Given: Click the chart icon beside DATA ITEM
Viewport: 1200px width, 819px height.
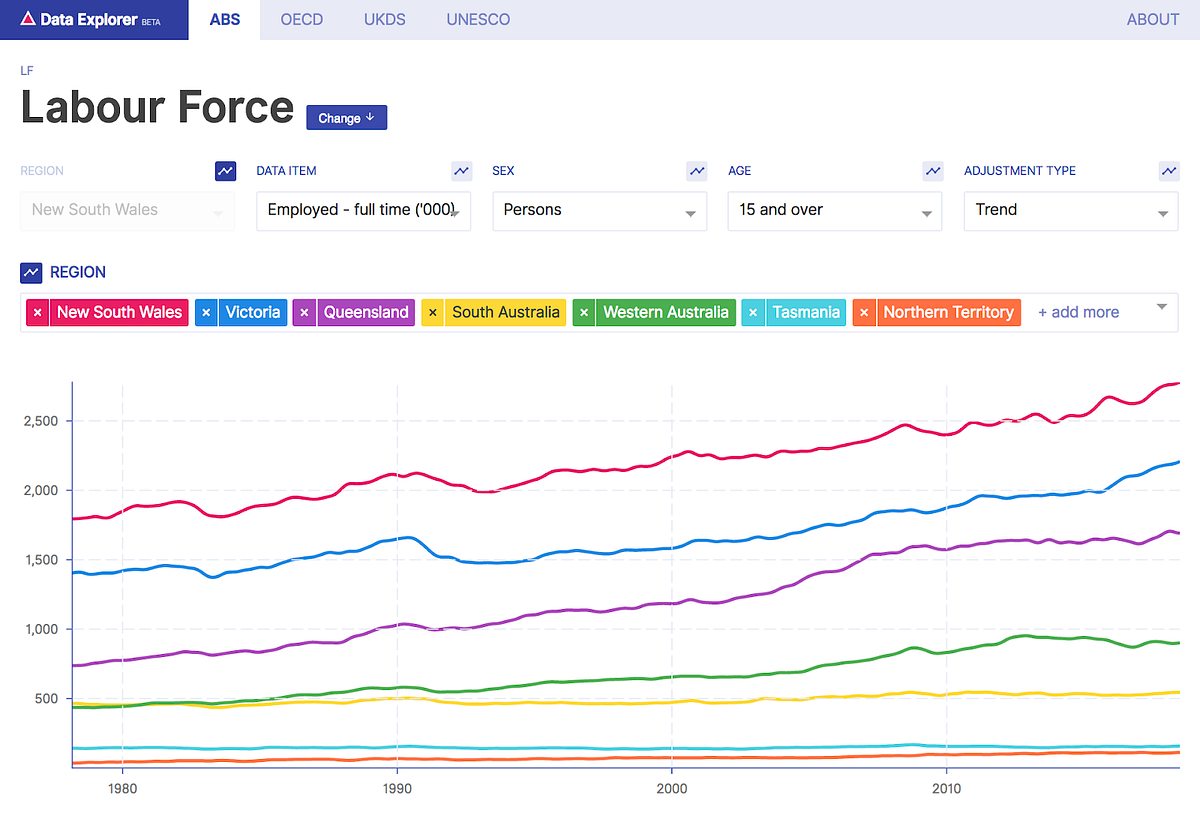Looking at the screenshot, I should (461, 170).
